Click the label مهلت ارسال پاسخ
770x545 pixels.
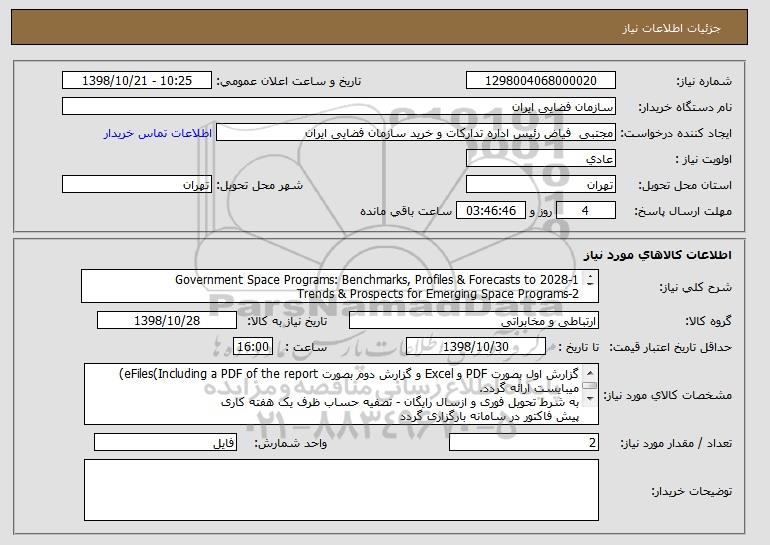683,211
